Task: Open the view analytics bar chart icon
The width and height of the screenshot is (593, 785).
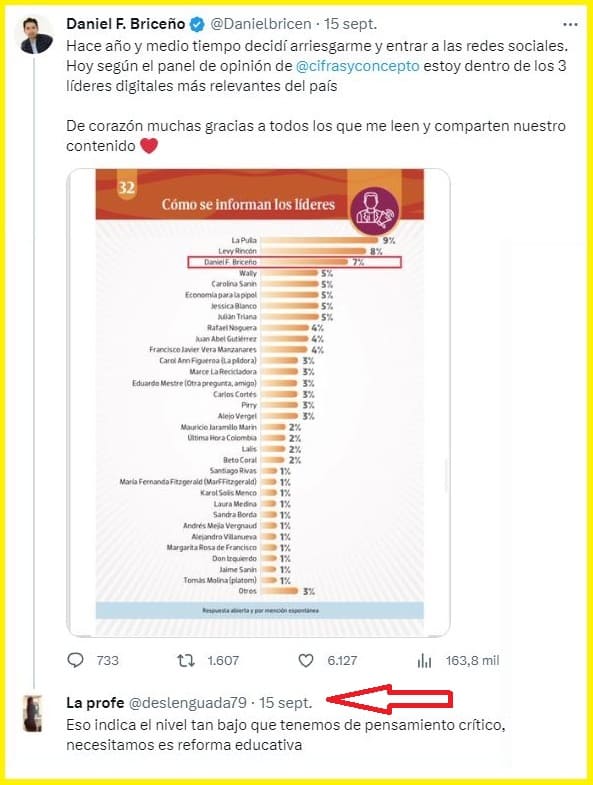Action: click(424, 661)
